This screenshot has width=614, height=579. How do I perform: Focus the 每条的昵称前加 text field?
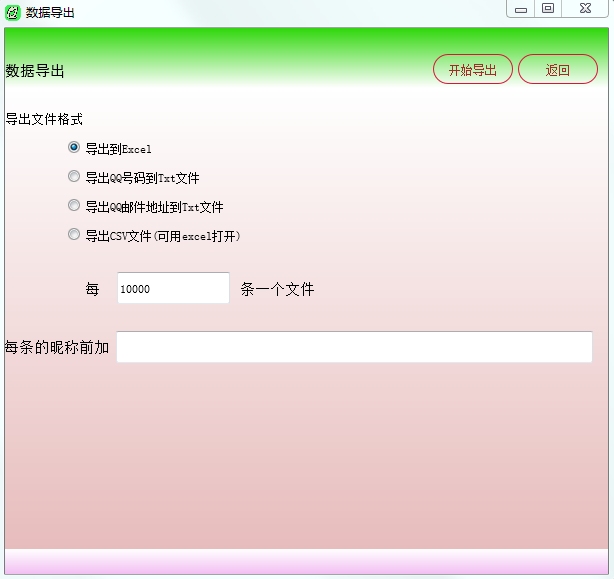pos(354,347)
